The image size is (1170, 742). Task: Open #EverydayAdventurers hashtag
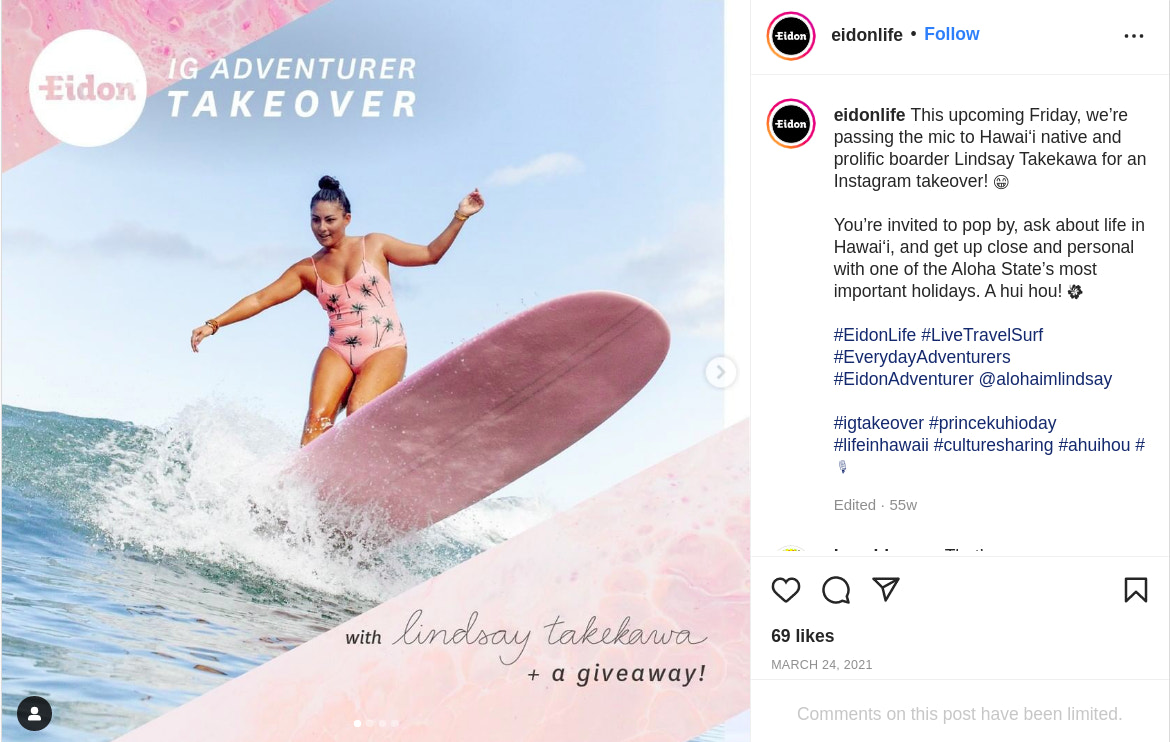click(922, 357)
